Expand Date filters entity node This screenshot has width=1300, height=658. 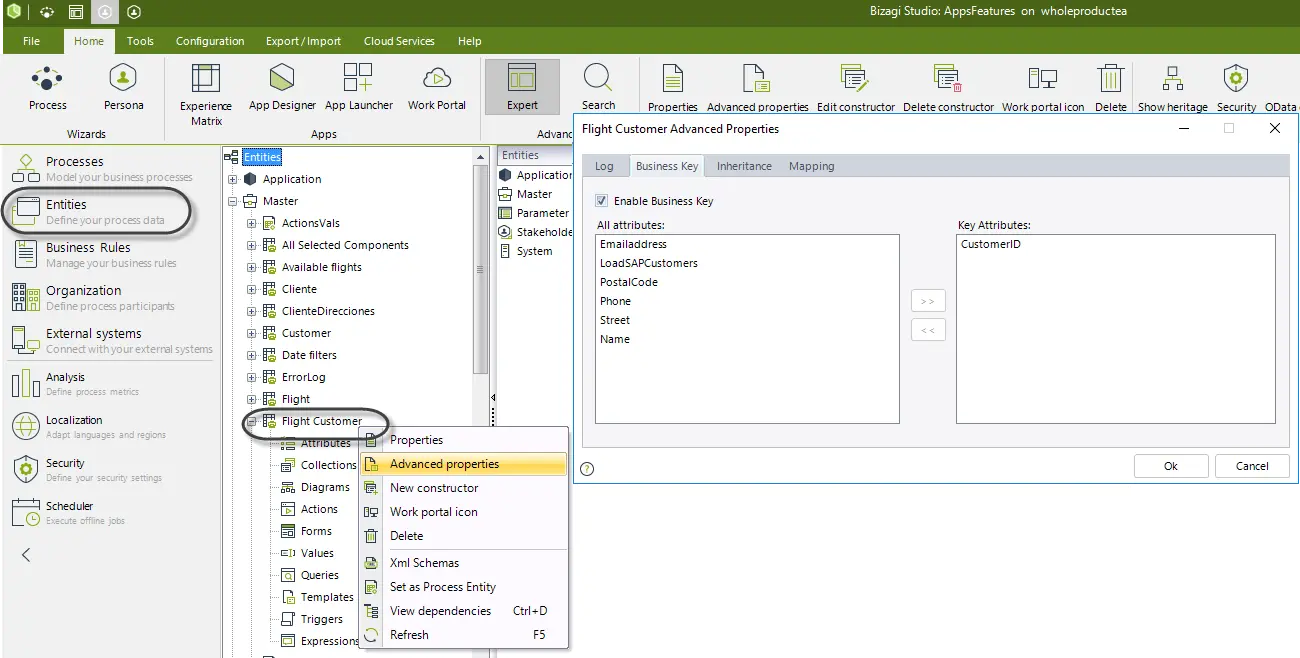click(x=252, y=356)
